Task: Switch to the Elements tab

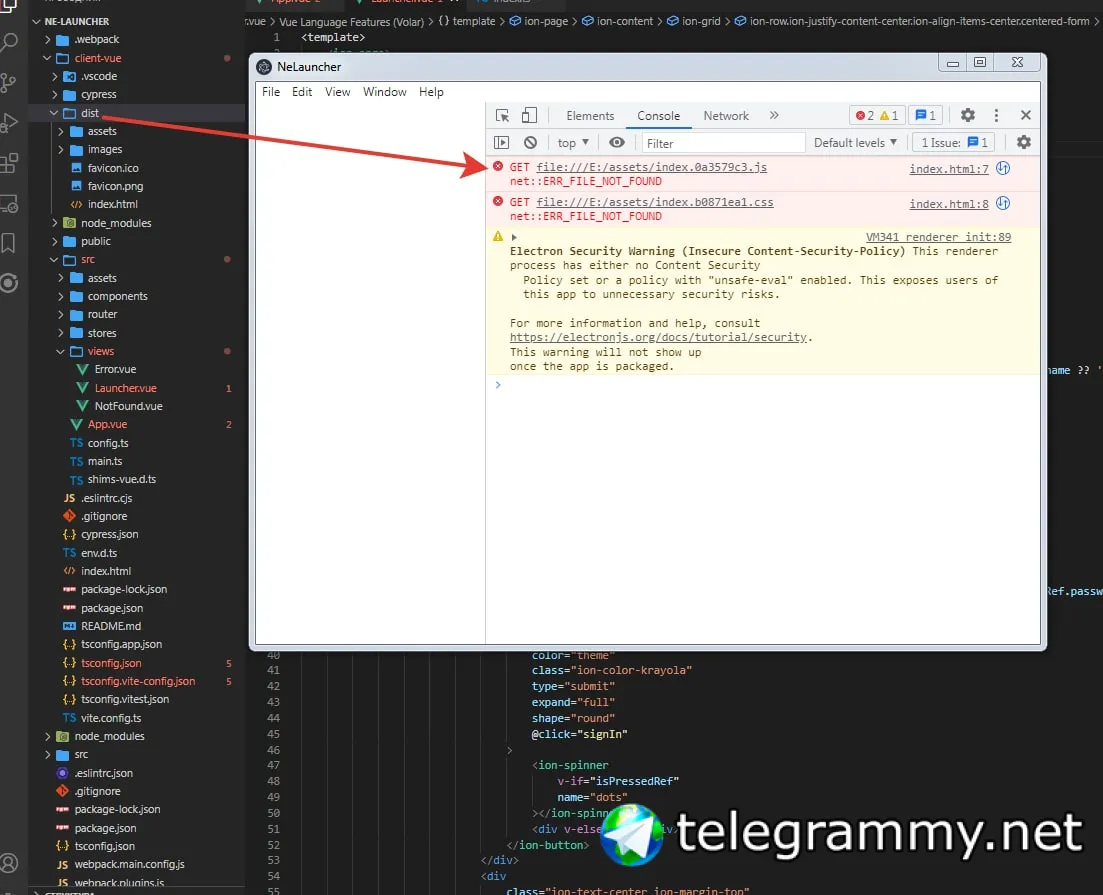Action: click(590, 116)
